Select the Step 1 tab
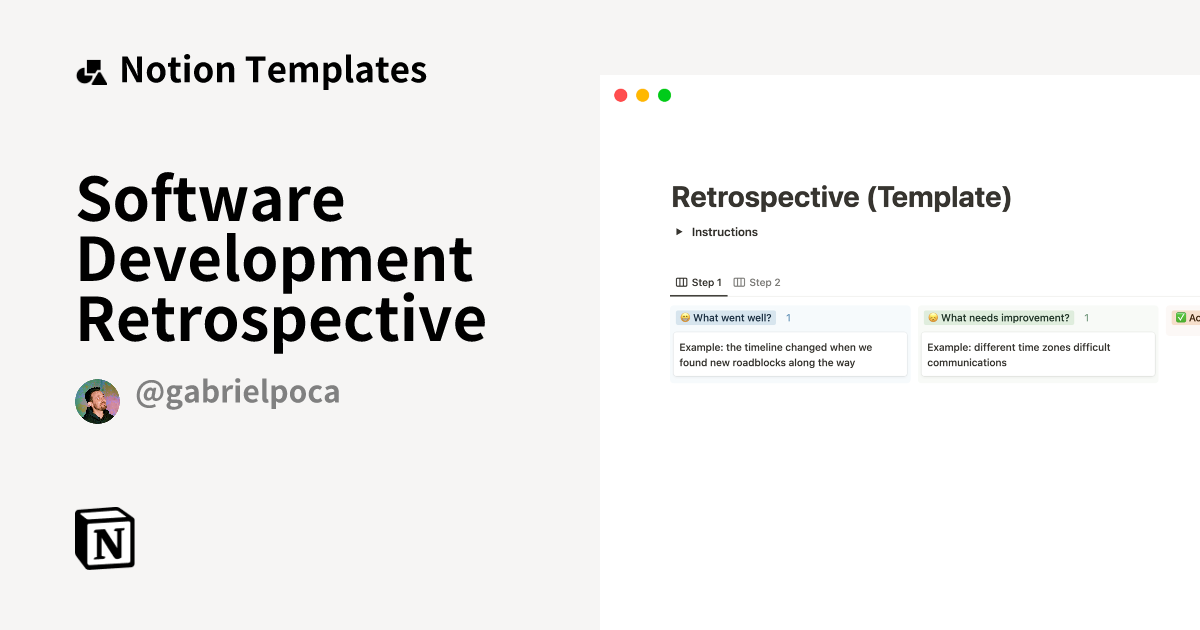This screenshot has height=630, width=1200. tap(705, 282)
